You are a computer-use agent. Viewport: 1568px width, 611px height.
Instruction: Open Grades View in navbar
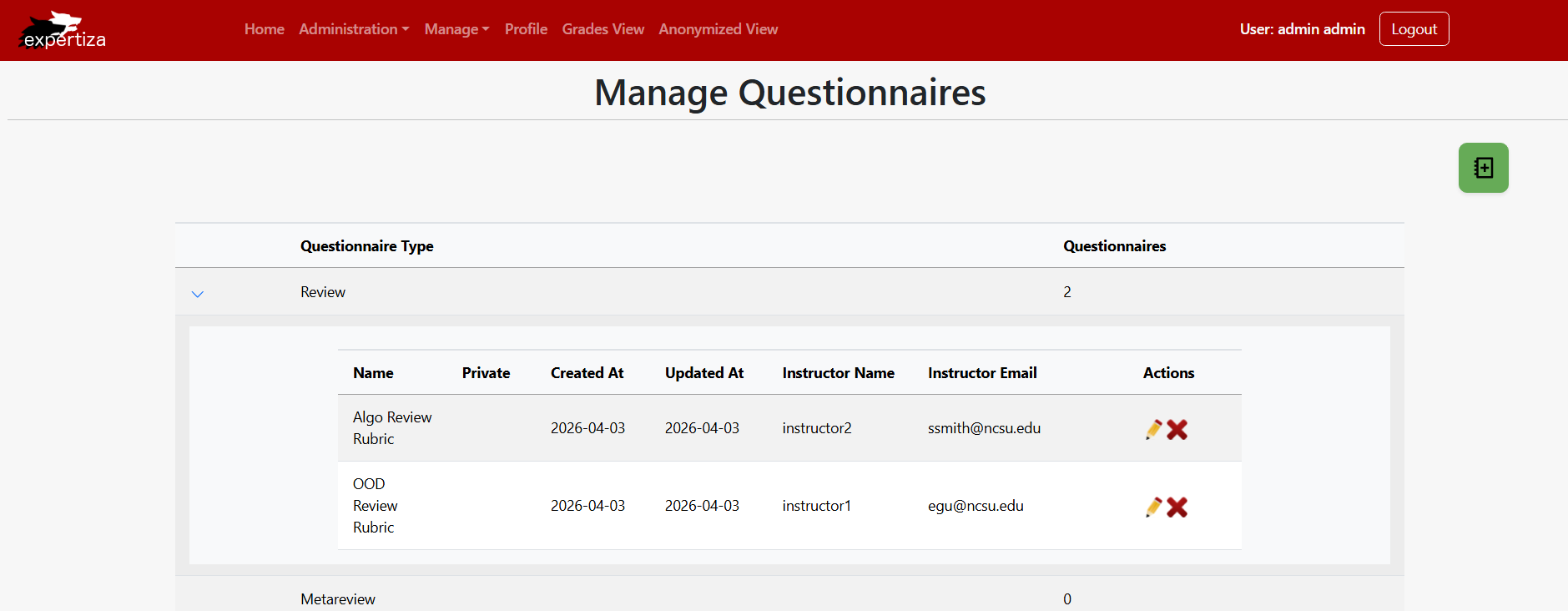pyautogui.click(x=603, y=29)
